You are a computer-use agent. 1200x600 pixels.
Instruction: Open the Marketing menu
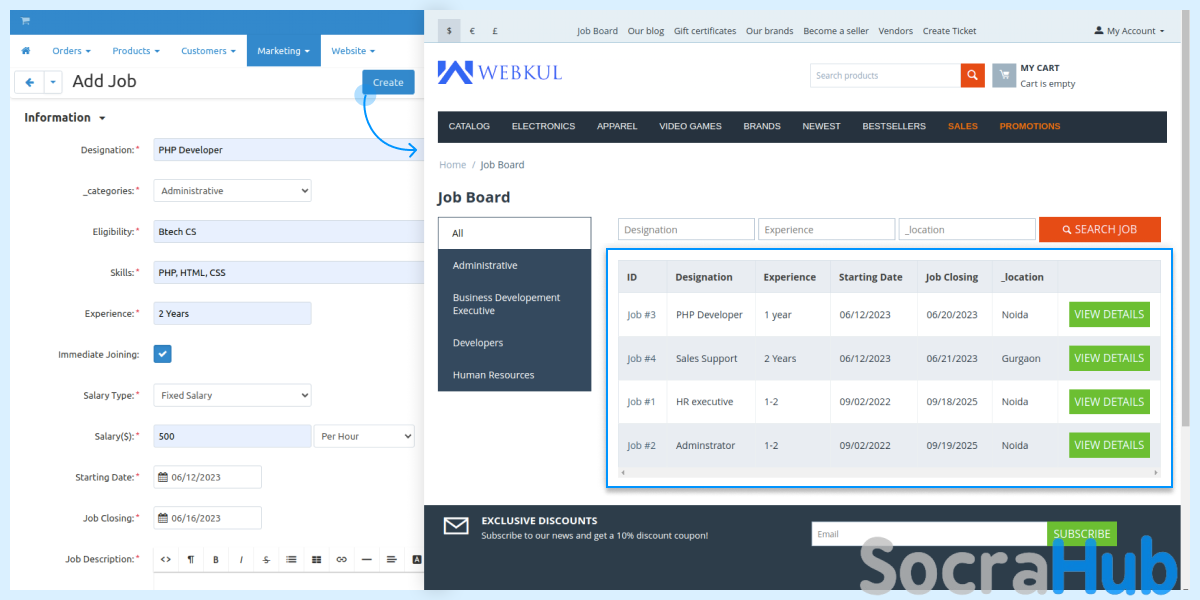283,51
